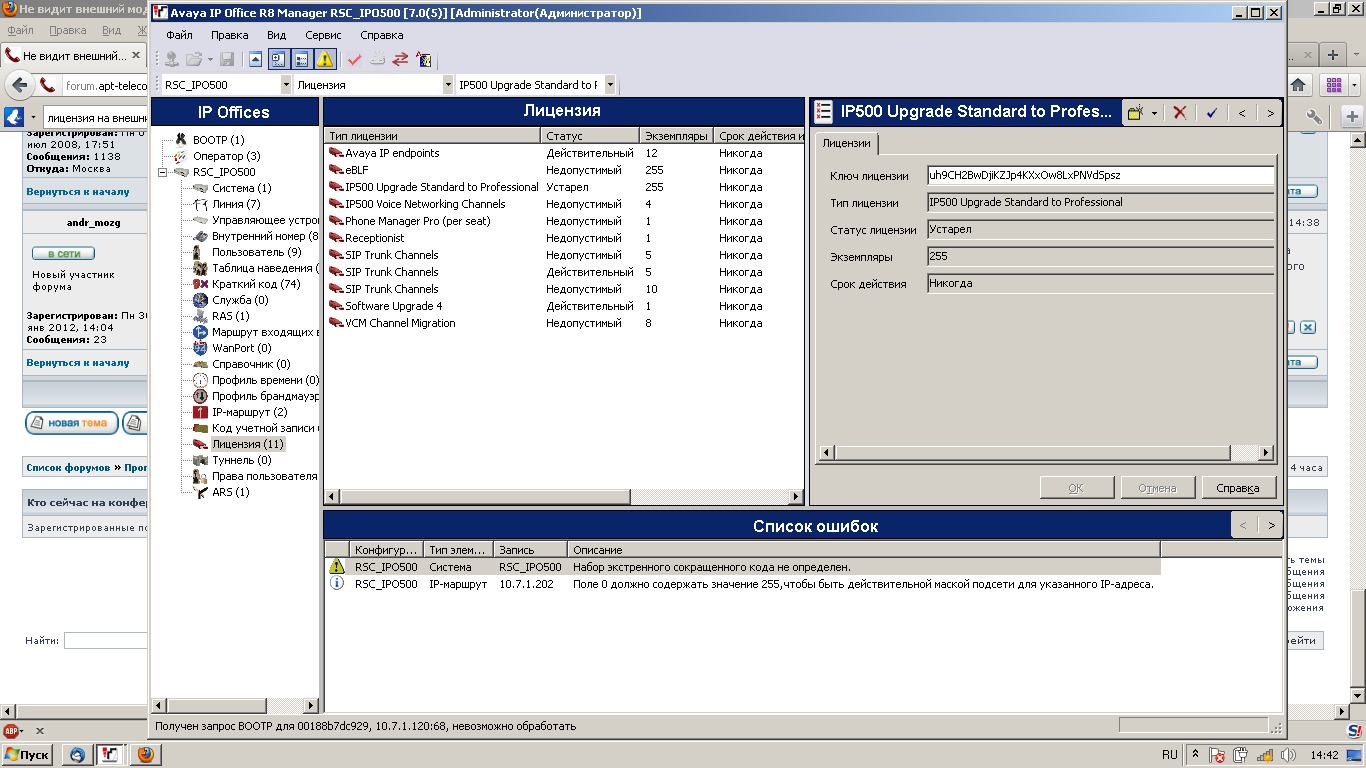Viewport: 1366px width, 768px height.
Task: Go to previous license with the < arrow
Action: (x=1242, y=113)
